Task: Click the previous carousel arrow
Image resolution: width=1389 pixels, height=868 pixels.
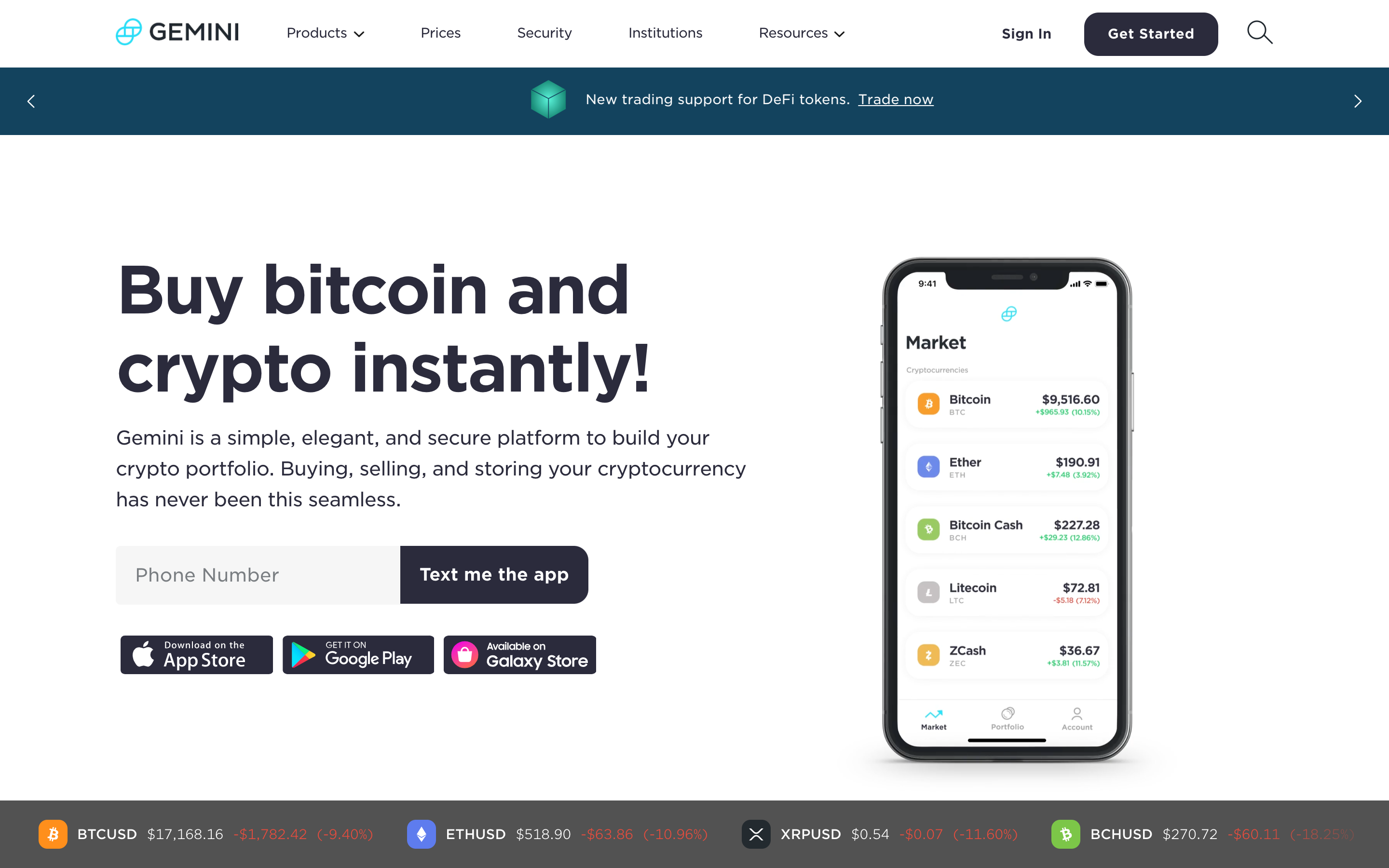Action: tap(31, 101)
